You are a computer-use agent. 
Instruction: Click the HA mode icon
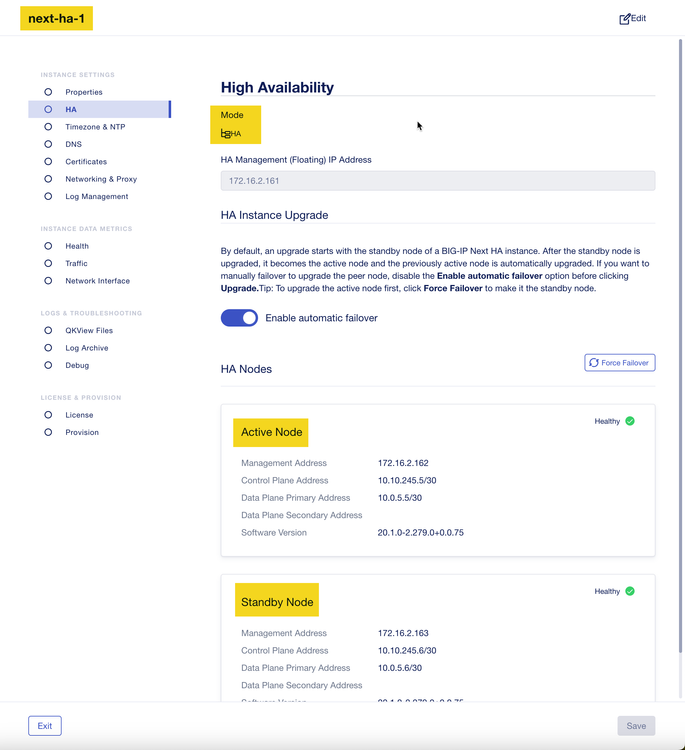pyautogui.click(x=226, y=134)
